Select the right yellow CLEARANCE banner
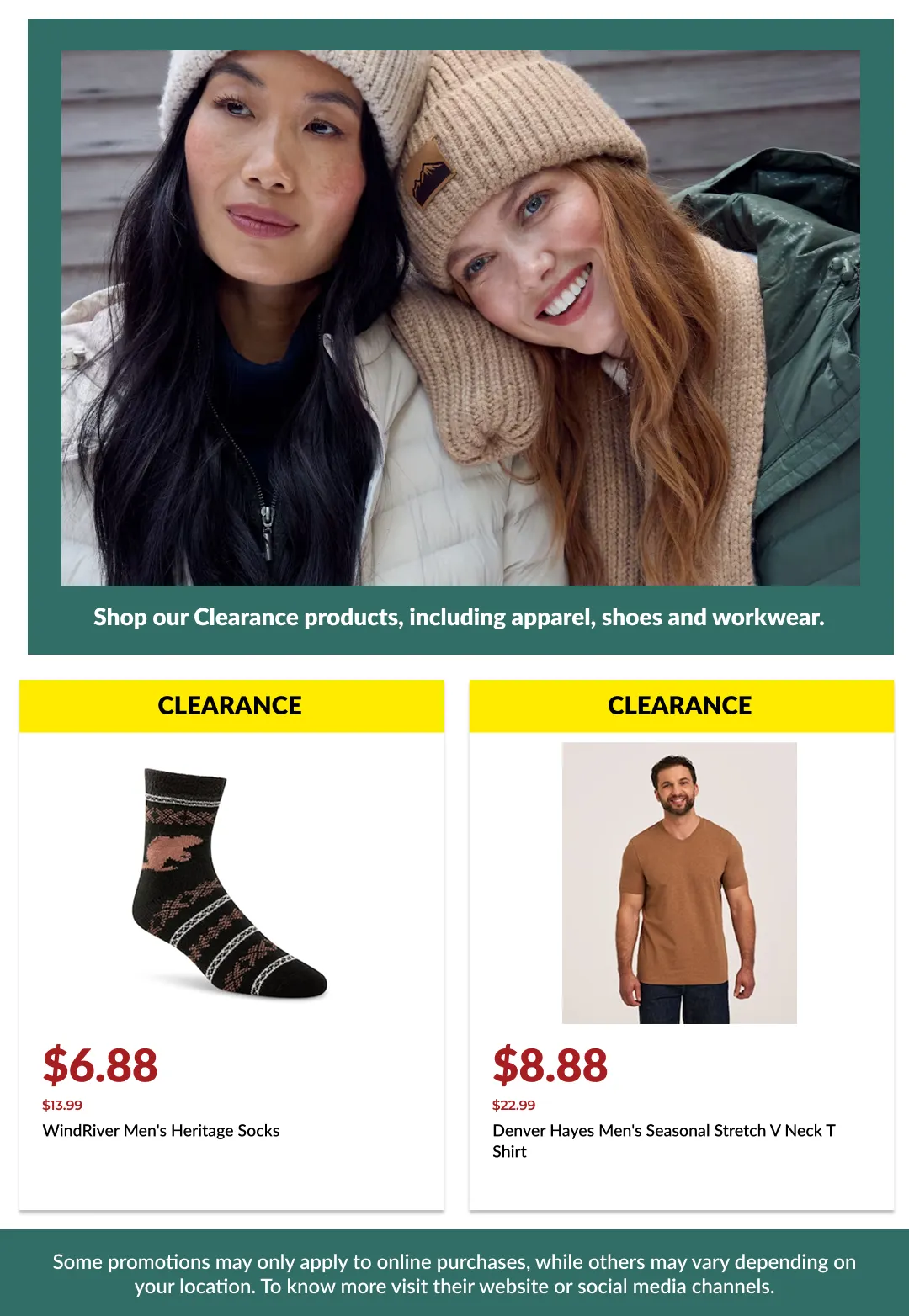Image resolution: width=909 pixels, height=1316 pixels. tap(682, 706)
